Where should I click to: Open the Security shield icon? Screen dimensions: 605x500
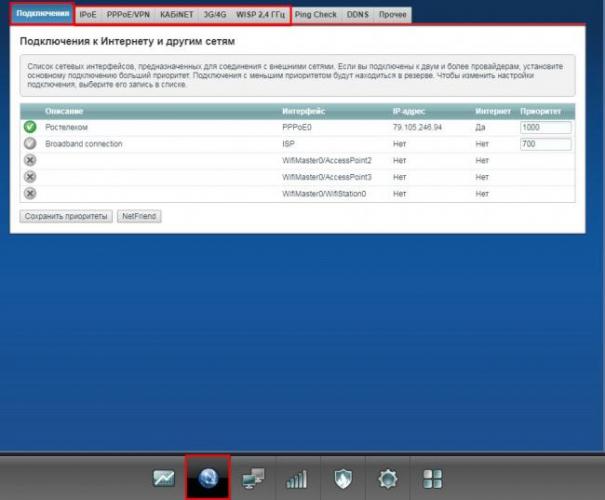pos(341,479)
